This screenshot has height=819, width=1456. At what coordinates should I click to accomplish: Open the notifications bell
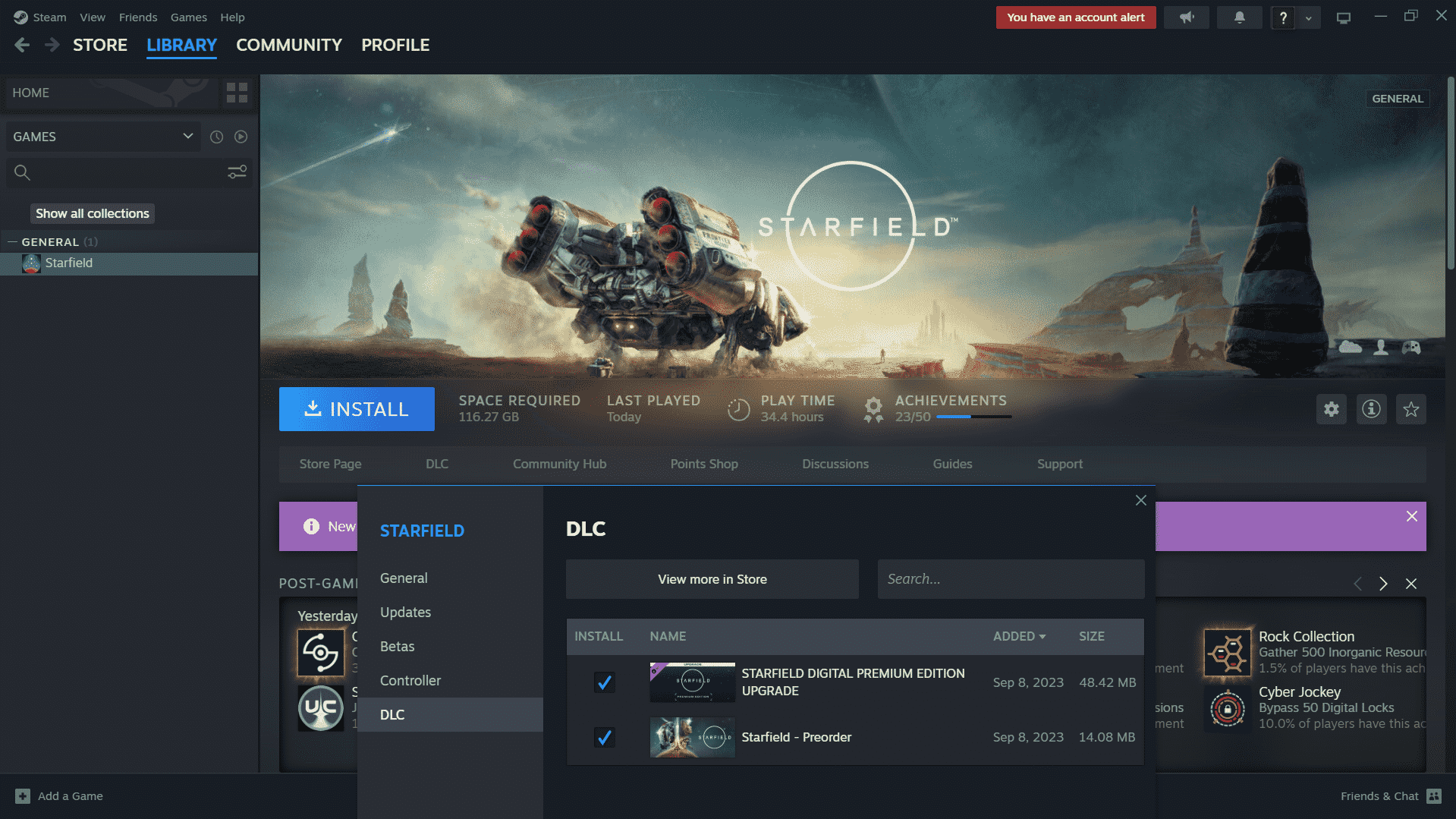(x=1239, y=17)
